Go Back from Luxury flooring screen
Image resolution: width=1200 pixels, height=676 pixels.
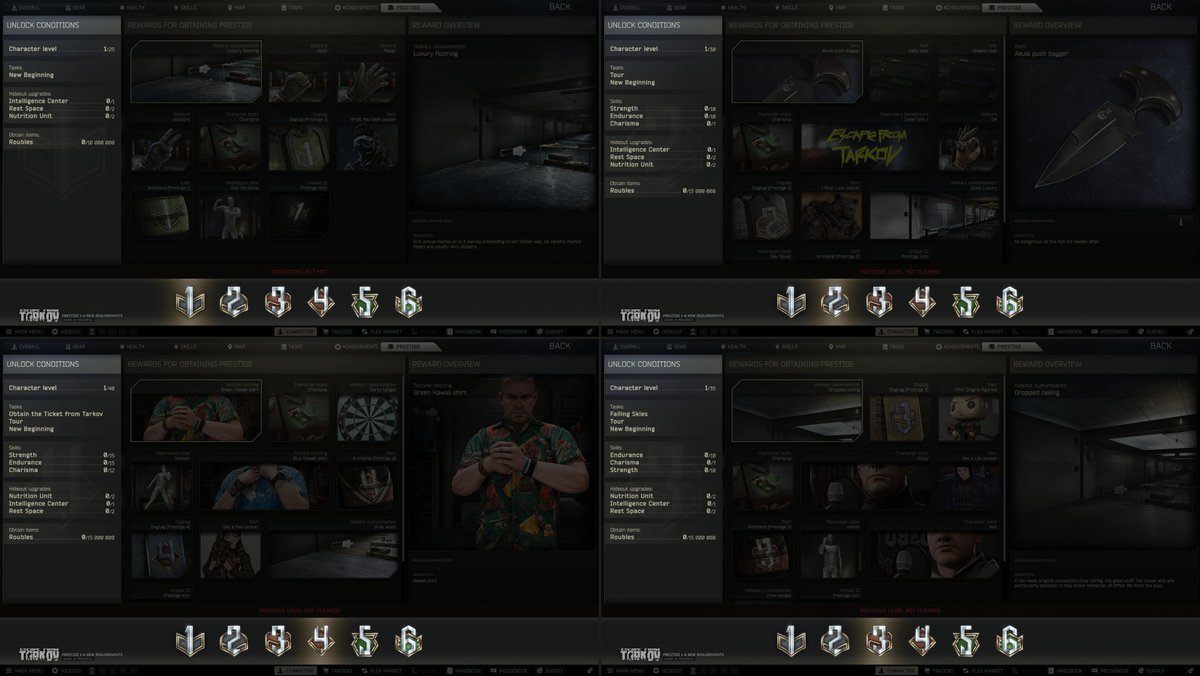click(559, 7)
